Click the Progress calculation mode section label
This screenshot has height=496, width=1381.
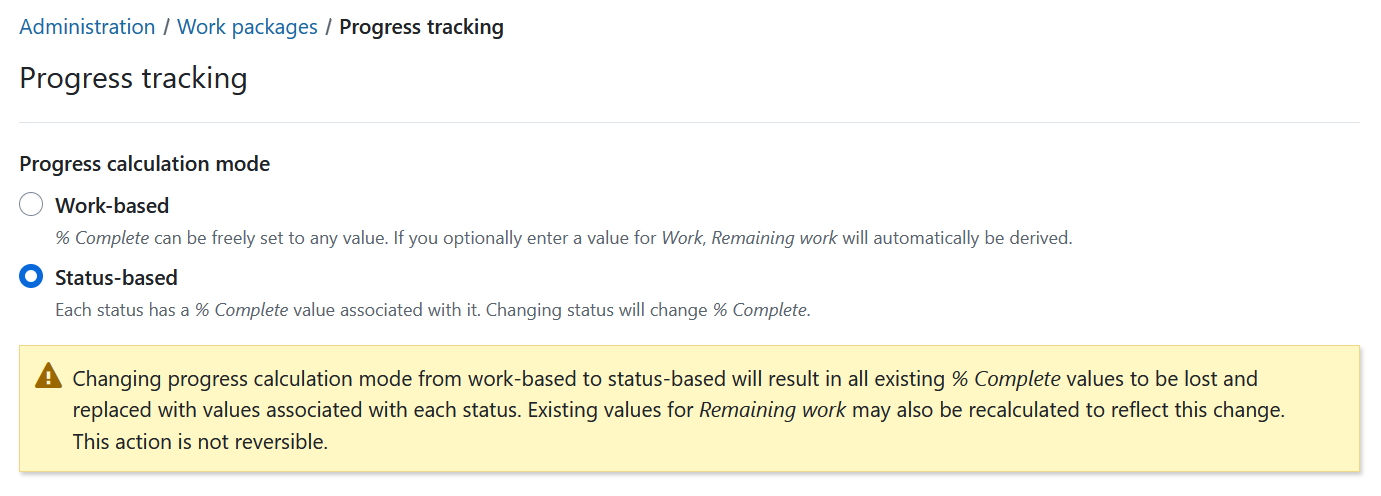(x=144, y=163)
